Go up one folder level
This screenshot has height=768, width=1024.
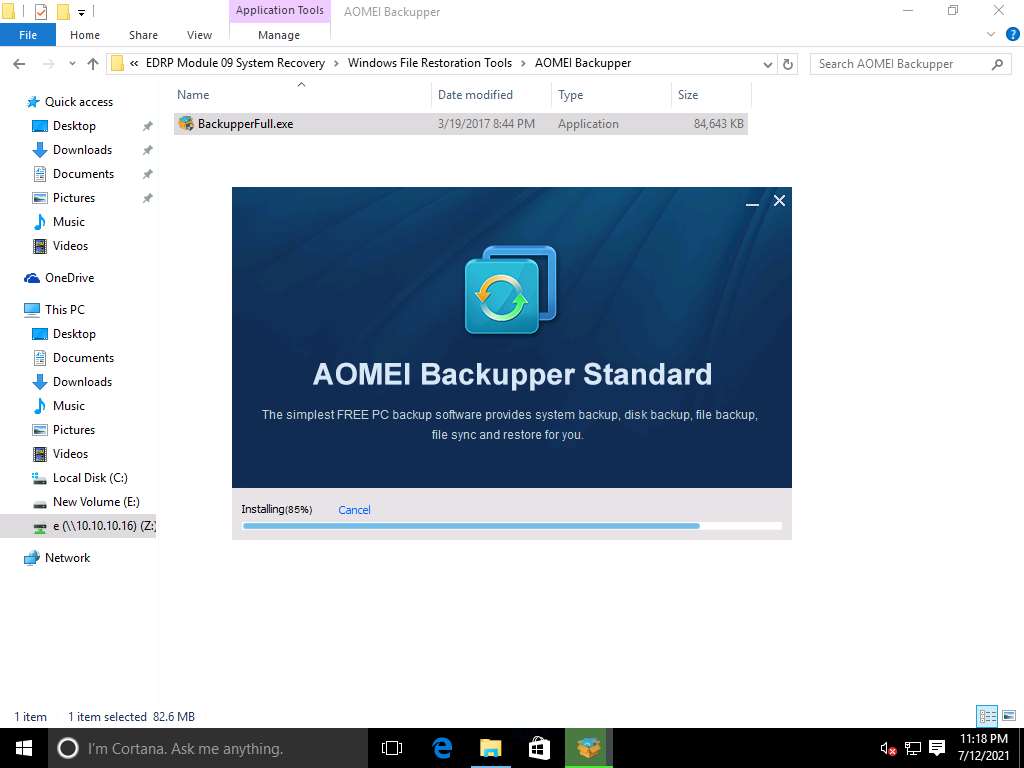pos(93,64)
